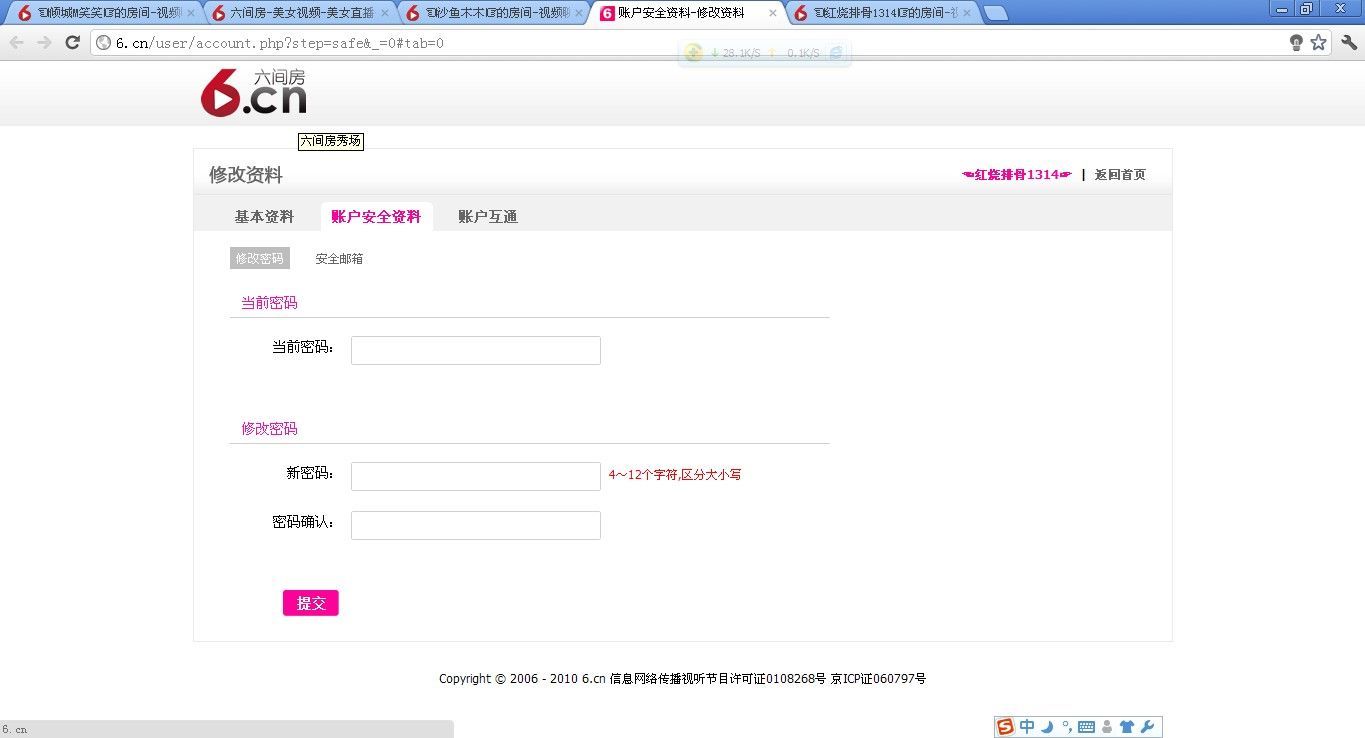The height and width of the screenshot is (738, 1365).
Task: Open the 基本资料 tab
Action: coord(264,217)
